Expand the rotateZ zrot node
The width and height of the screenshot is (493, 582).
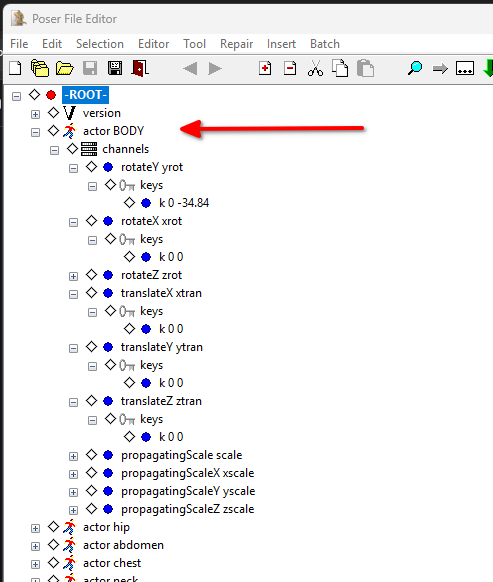[x=74, y=277]
